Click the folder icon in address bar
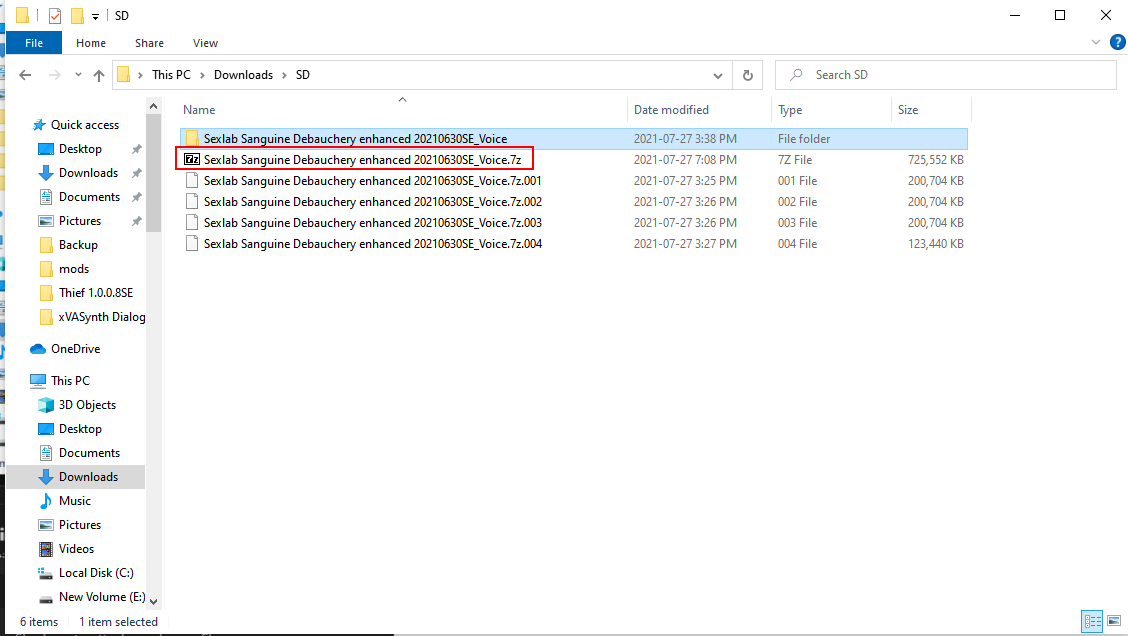1128x636 pixels. click(x=124, y=75)
